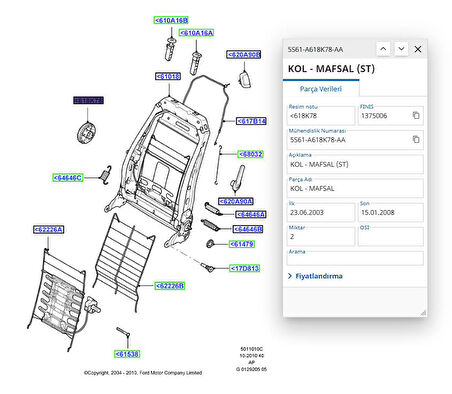
Task: Select part label <62226B
Action: (170, 286)
